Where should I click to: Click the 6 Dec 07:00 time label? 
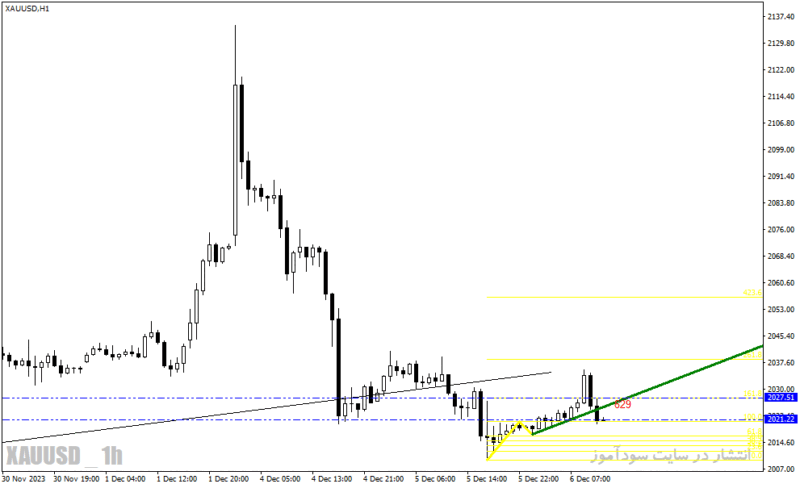pyautogui.click(x=590, y=479)
